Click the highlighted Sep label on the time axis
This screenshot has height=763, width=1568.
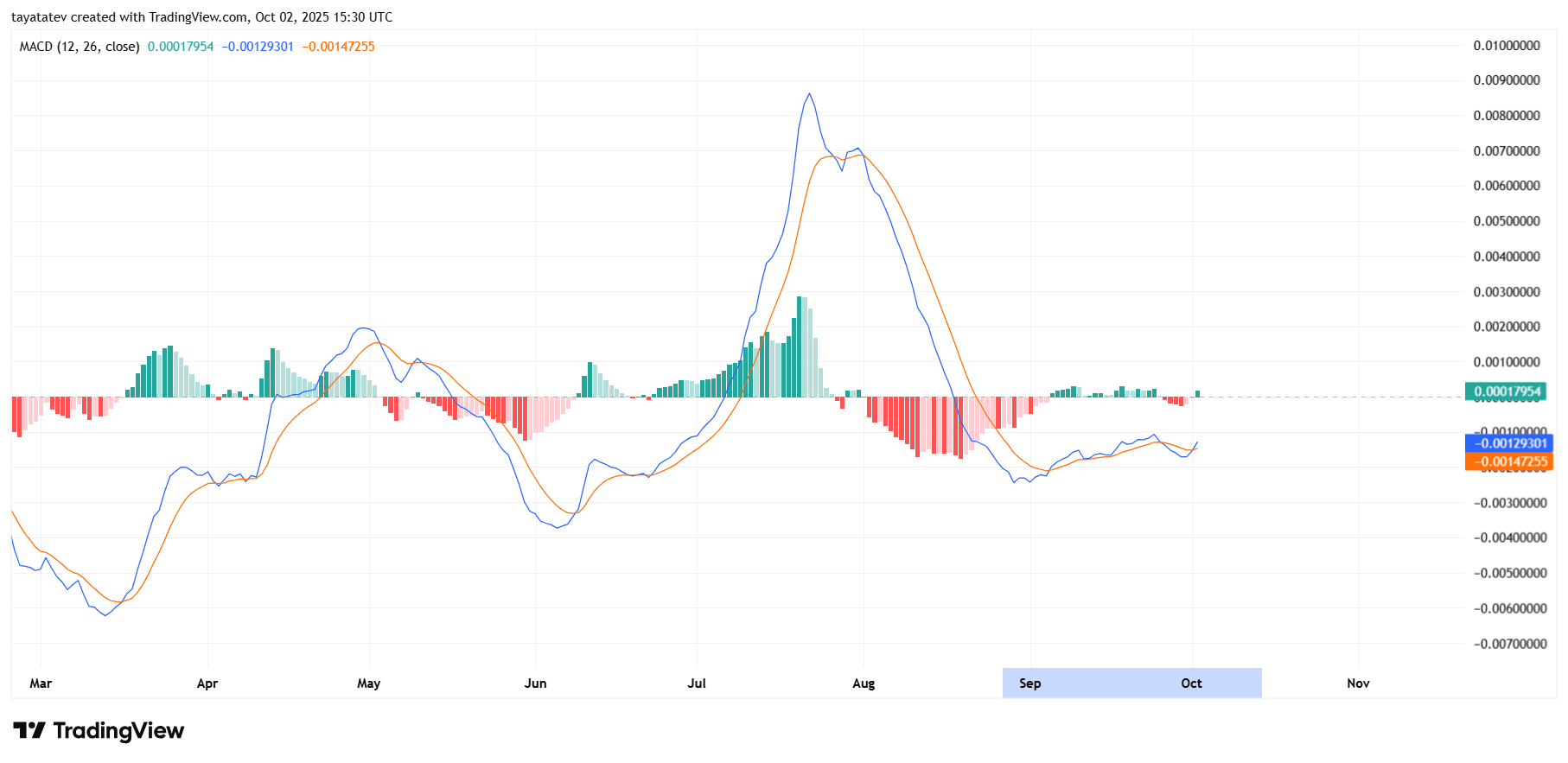tap(1030, 684)
